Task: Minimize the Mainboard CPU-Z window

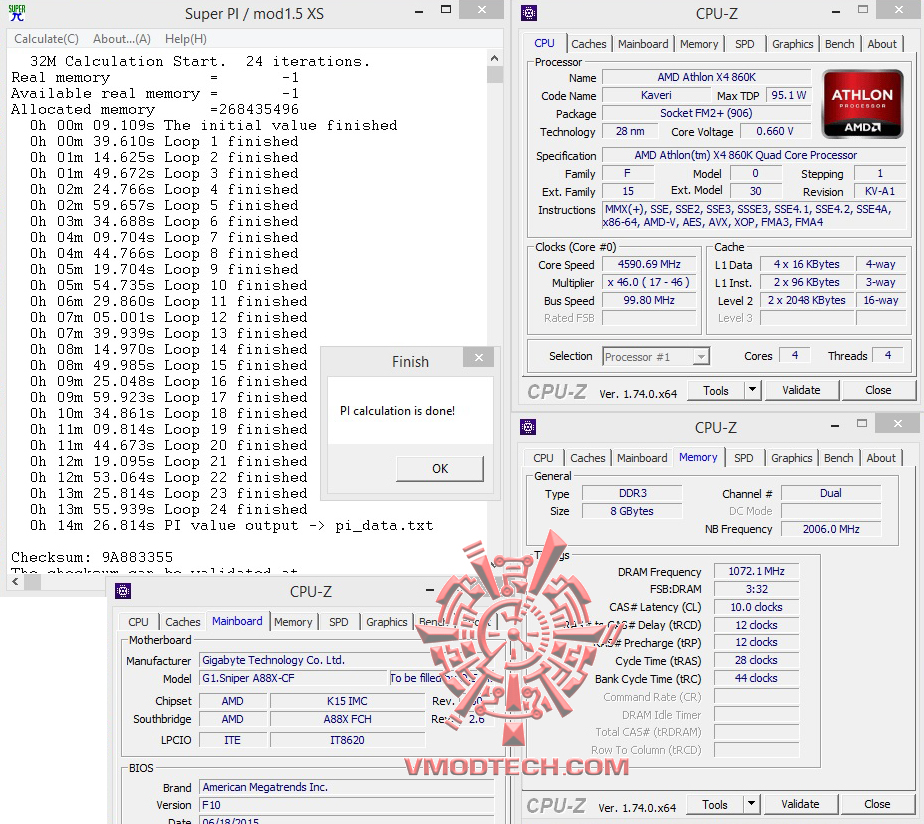Action: [x=430, y=589]
